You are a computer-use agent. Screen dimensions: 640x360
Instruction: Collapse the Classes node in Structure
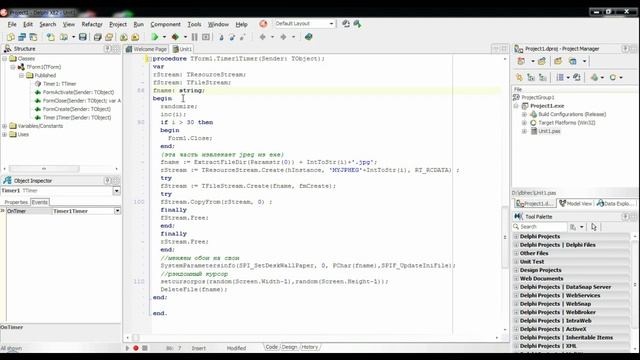tap(4, 59)
